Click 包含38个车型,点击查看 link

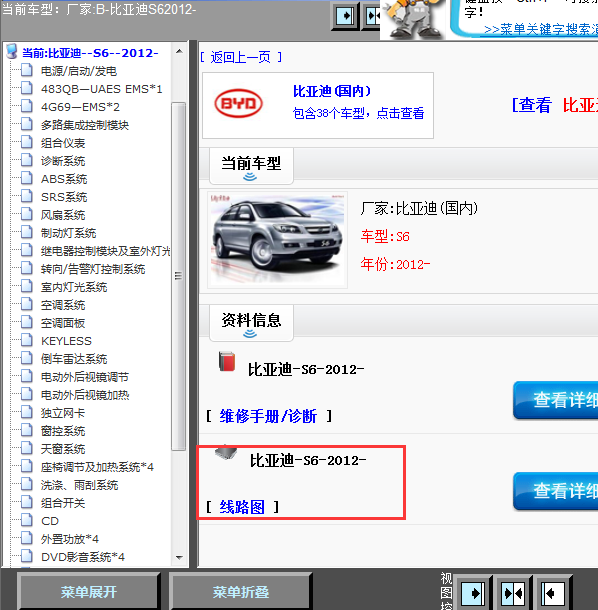[358, 114]
